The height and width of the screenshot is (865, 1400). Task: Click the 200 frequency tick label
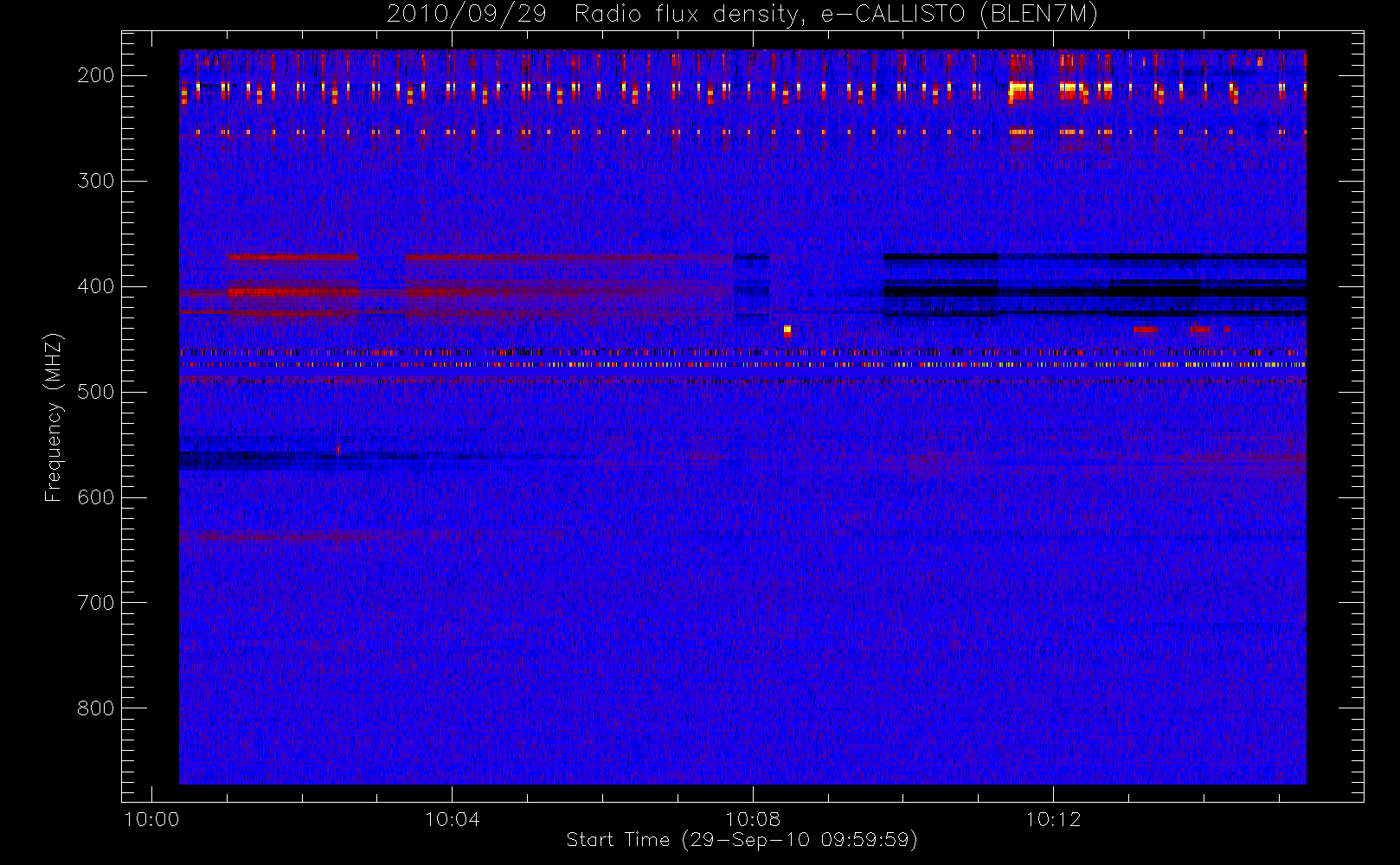pos(96,75)
